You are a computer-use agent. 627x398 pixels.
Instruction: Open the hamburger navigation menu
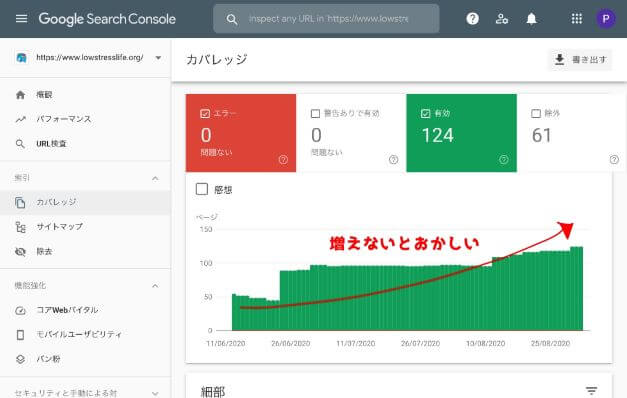[x=21, y=19]
